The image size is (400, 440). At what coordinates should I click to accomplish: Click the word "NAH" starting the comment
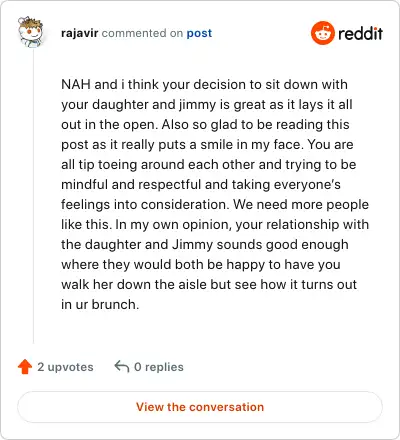[x=76, y=84]
